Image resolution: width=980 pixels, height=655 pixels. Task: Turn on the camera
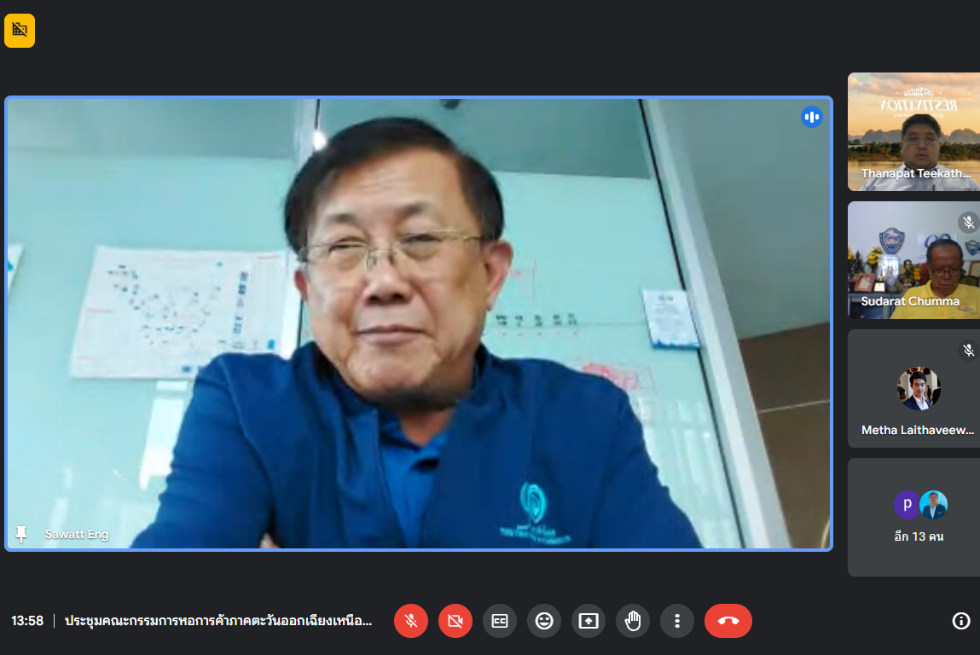(x=455, y=621)
